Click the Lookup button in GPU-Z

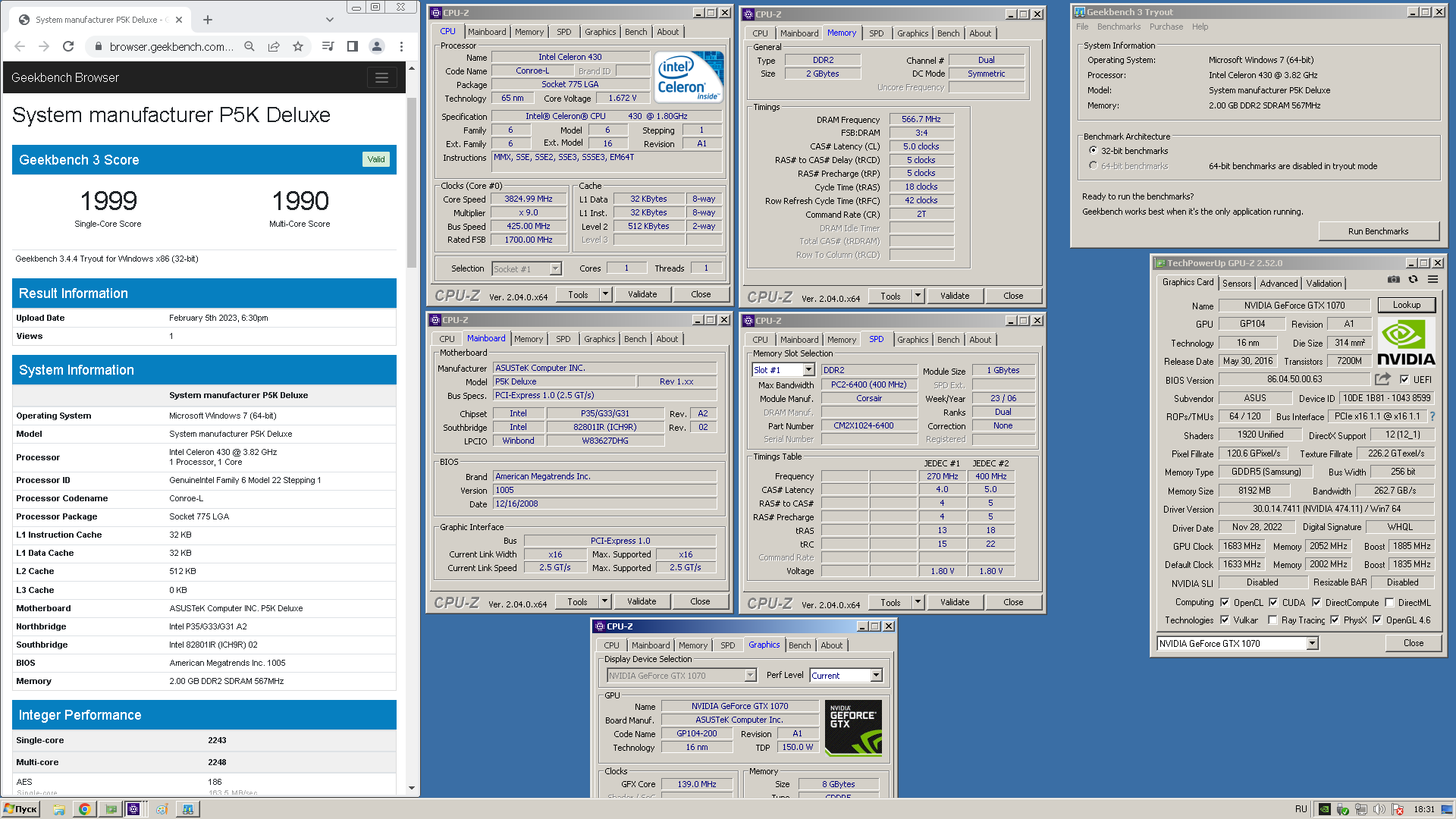[x=1406, y=305]
